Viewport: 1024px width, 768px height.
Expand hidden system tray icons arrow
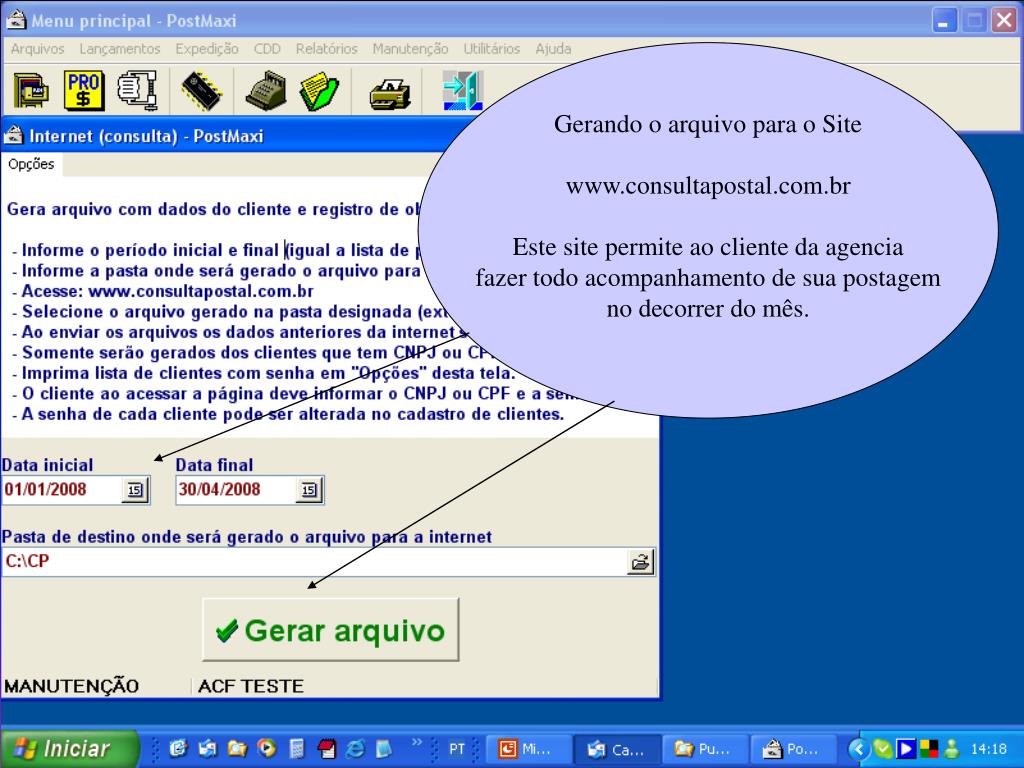(x=859, y=749)
